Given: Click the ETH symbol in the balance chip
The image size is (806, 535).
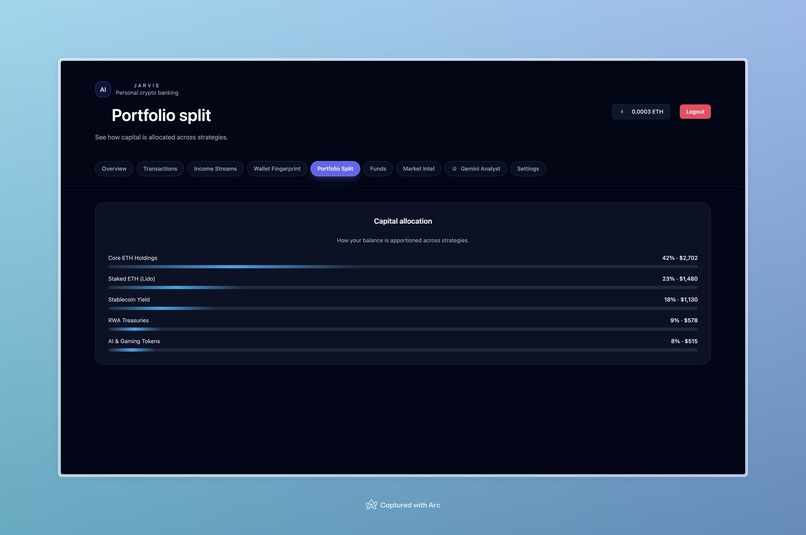Looking at the screenshot, I should (622, 112).
